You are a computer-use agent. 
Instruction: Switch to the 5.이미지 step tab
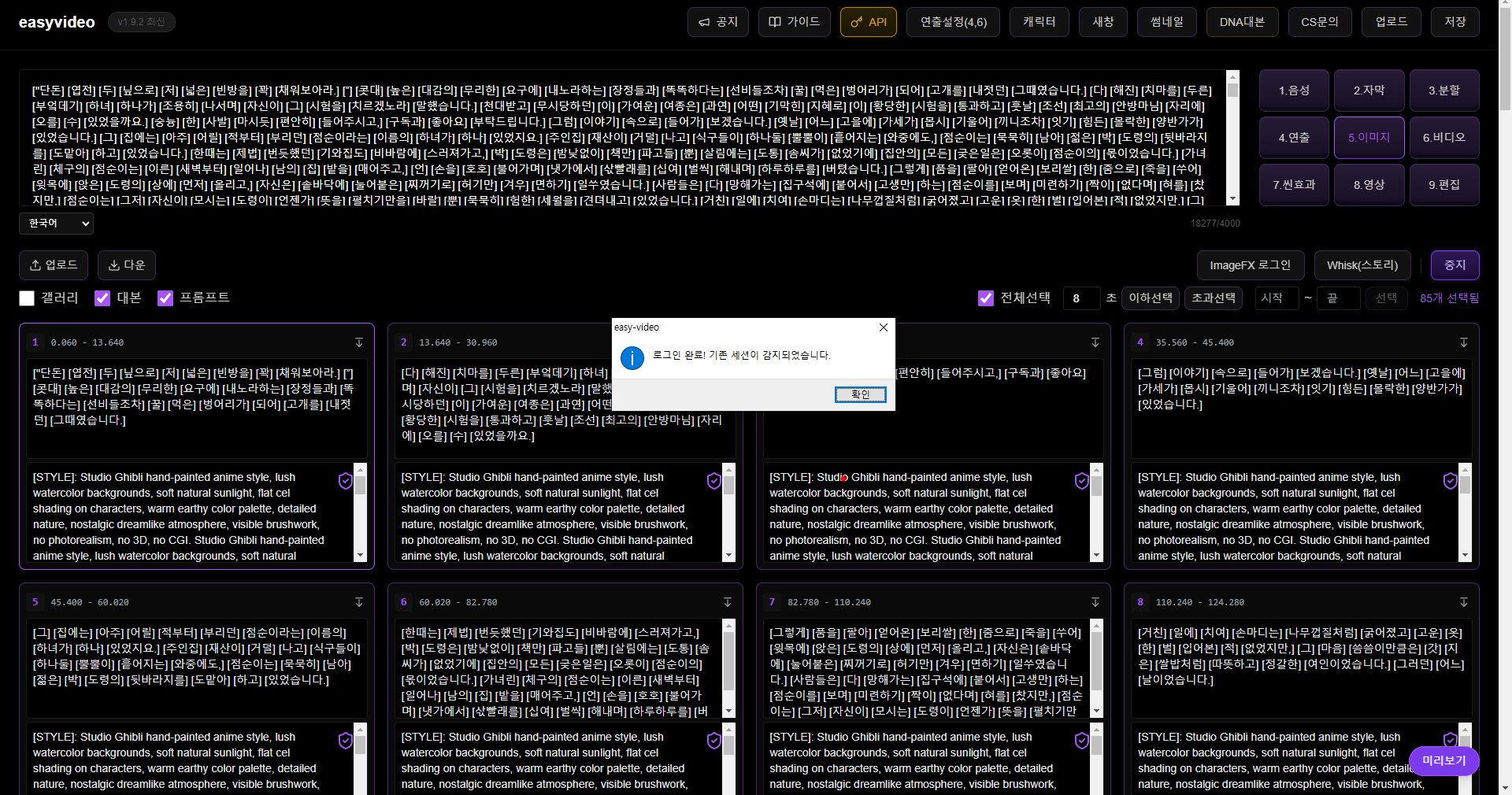[1369, 138]
